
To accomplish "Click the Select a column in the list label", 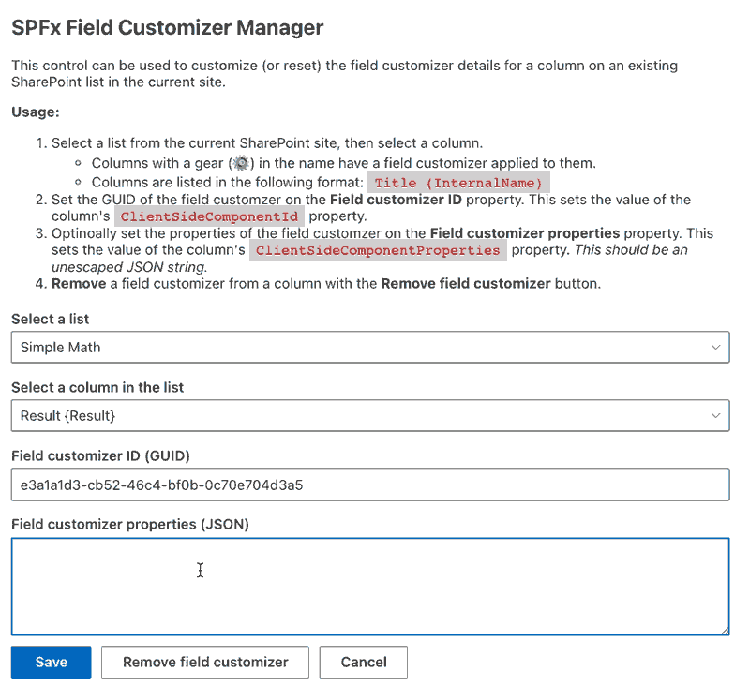I will tap(98, 387).
